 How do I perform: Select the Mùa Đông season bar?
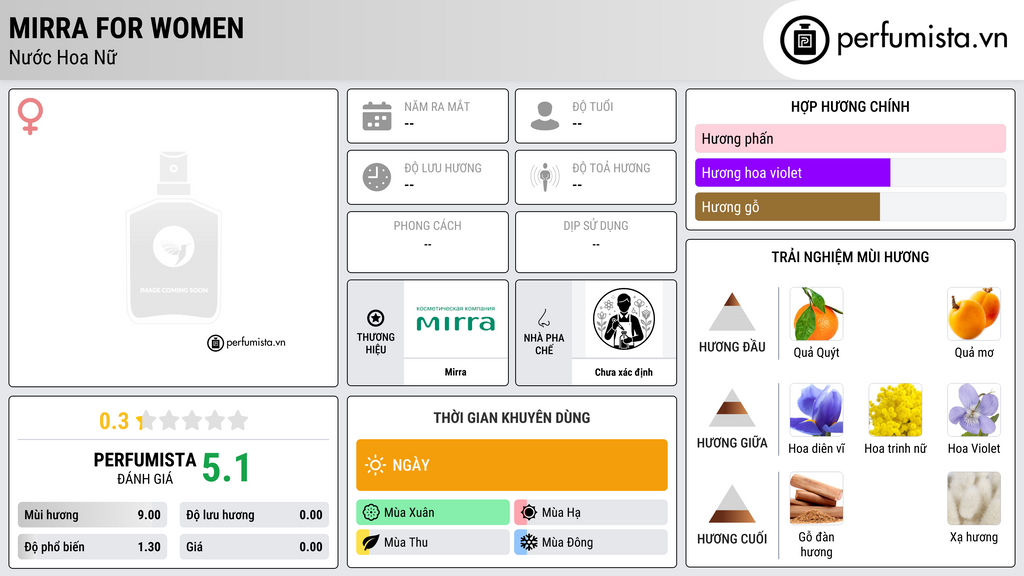pos(591,542)
